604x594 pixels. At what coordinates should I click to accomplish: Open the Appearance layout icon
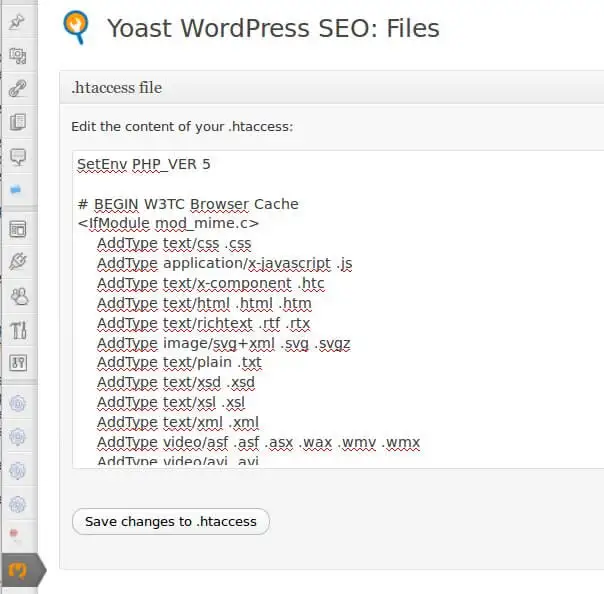tap(18, 229)
